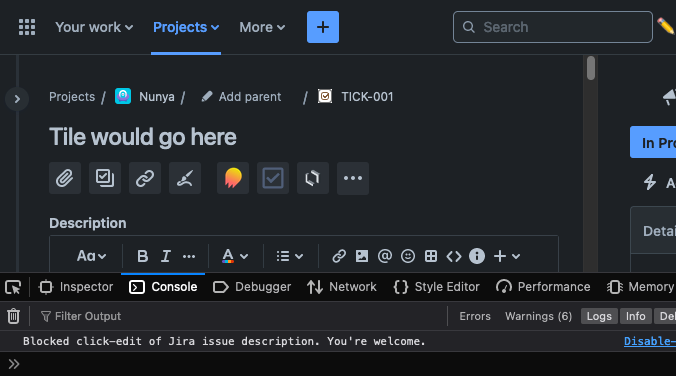Toggle italic formatting
Screen dimensions: 676x376
coord(166,256)
